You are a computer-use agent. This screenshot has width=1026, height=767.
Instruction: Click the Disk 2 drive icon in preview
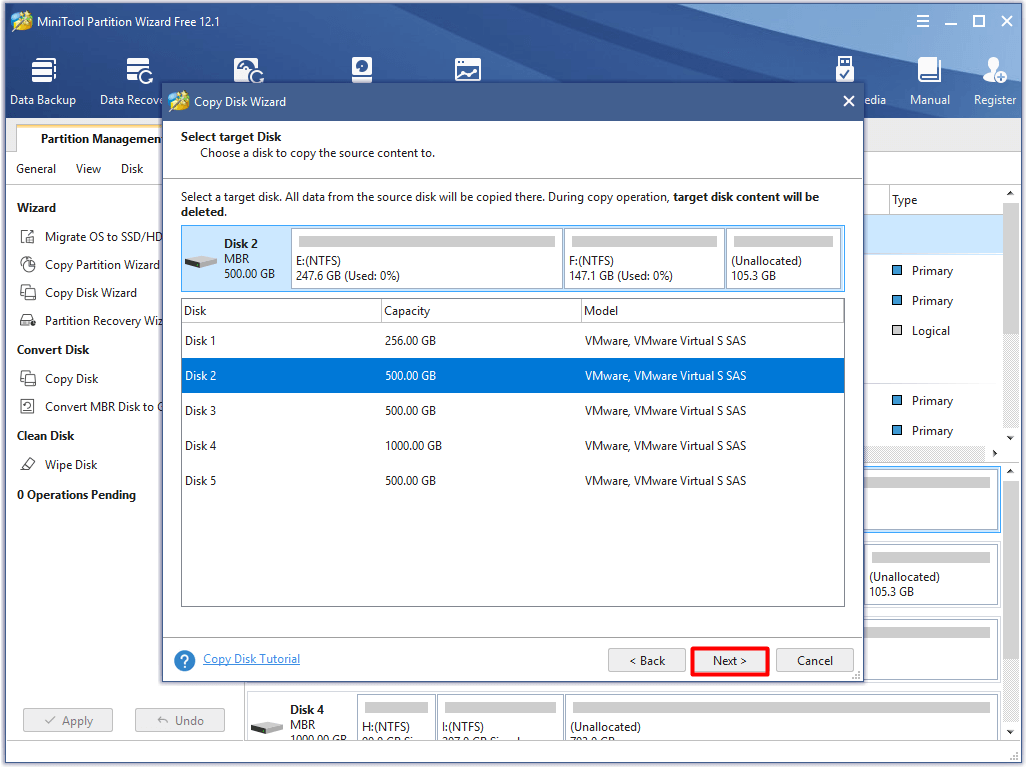(x=201, y=262)
